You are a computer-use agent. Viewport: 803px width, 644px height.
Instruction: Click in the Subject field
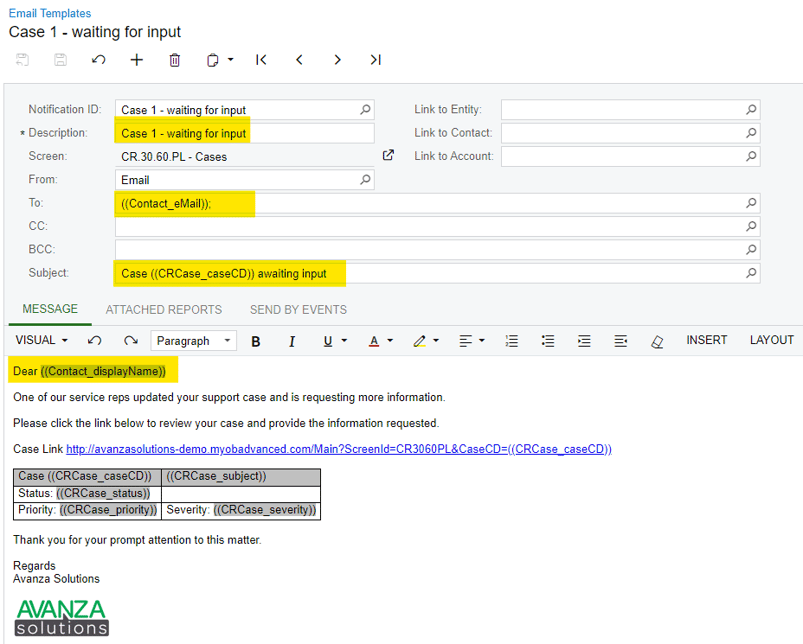click(438, 273)
